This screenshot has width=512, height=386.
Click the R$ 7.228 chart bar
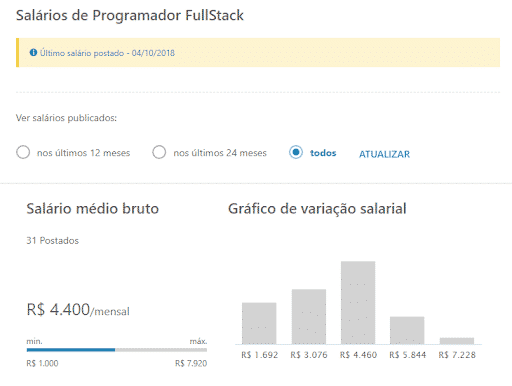pyautogui.click(x=457, y=341)
